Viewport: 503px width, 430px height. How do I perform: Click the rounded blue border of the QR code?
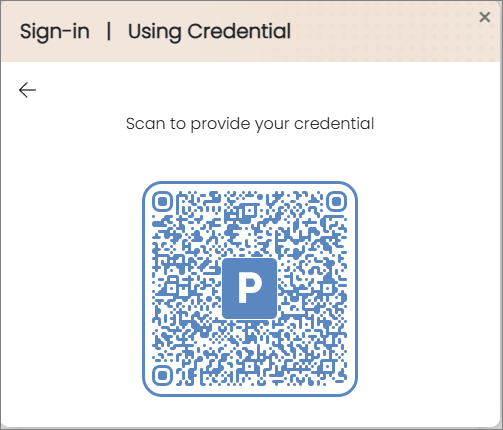(x=250, y=182)
